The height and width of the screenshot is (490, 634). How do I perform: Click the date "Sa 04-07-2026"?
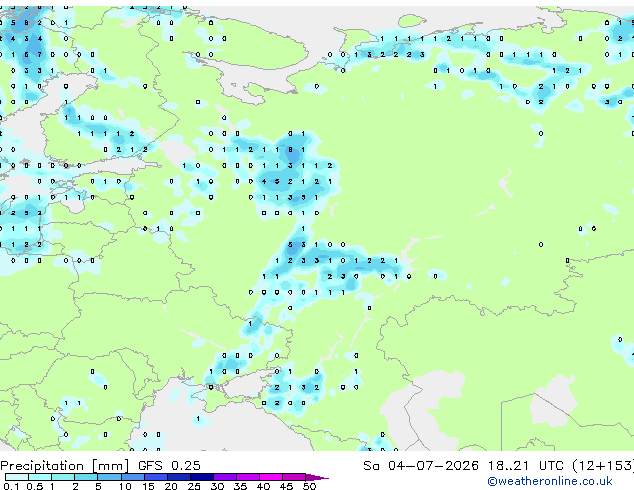coord(421,466)
